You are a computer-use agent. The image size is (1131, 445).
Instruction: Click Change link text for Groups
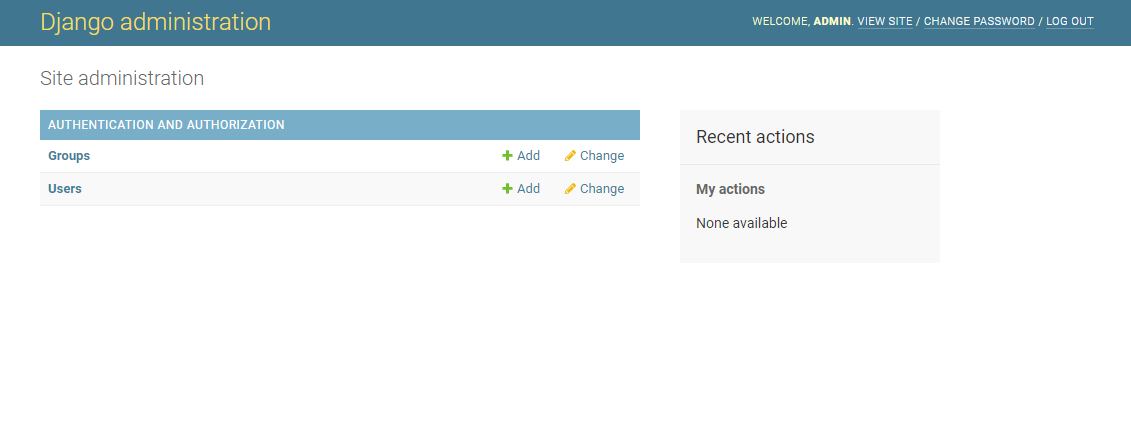(x=602, y=156)
